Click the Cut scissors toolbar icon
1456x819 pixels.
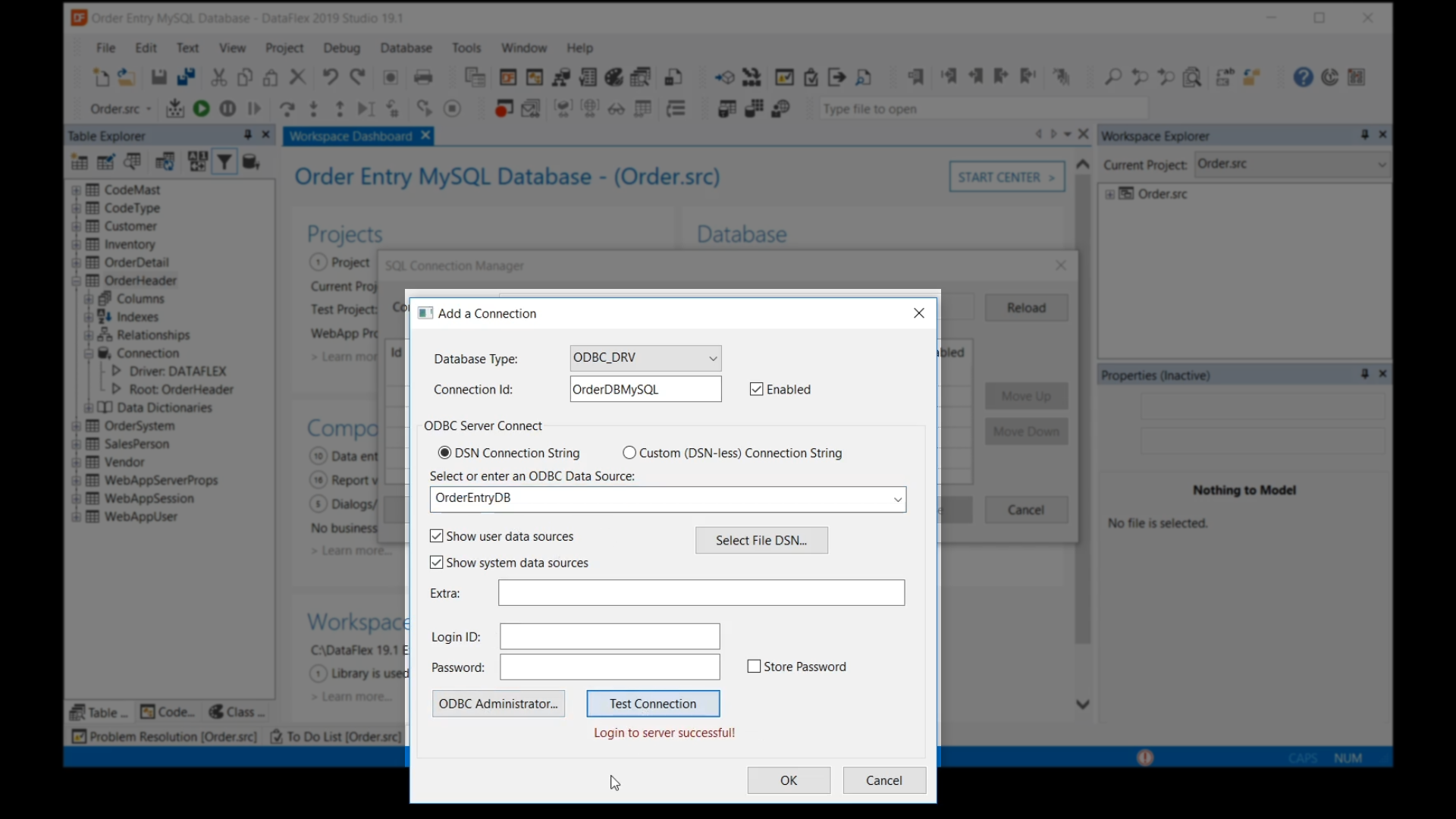tap(219, 77)
